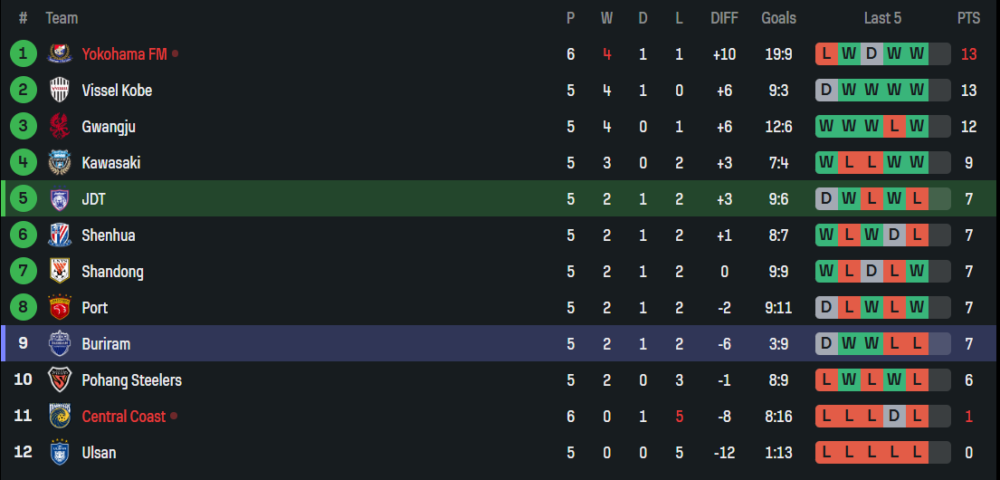Open the Central Coast team link

tap(124, 416)
